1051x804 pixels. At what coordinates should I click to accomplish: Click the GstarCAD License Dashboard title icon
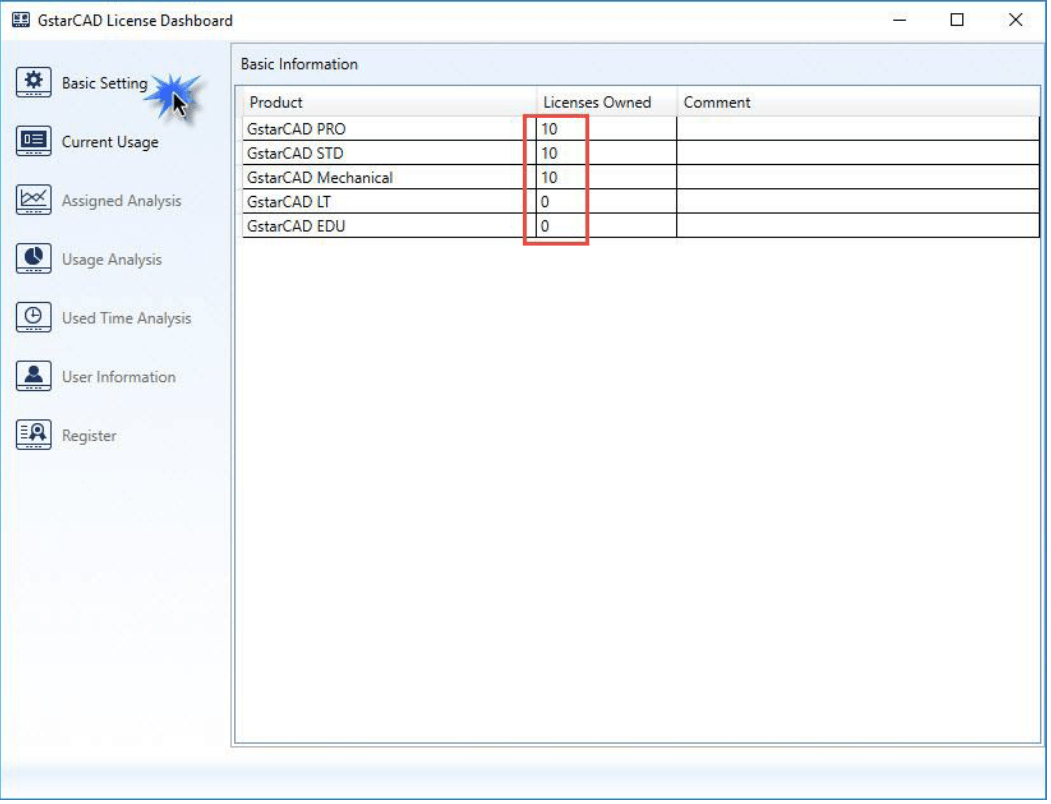coord(21,20)
